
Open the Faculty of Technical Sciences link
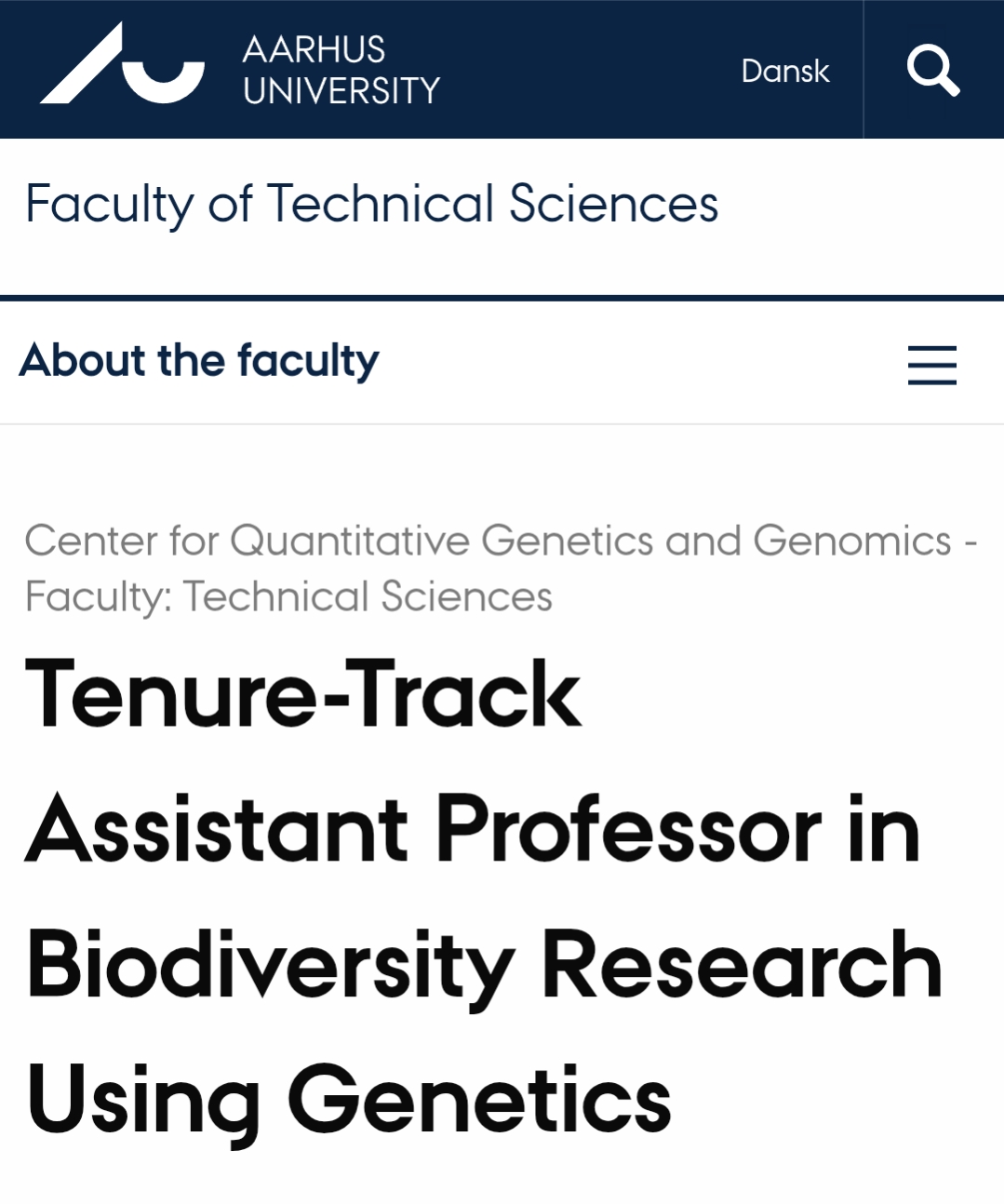(371, 204)
